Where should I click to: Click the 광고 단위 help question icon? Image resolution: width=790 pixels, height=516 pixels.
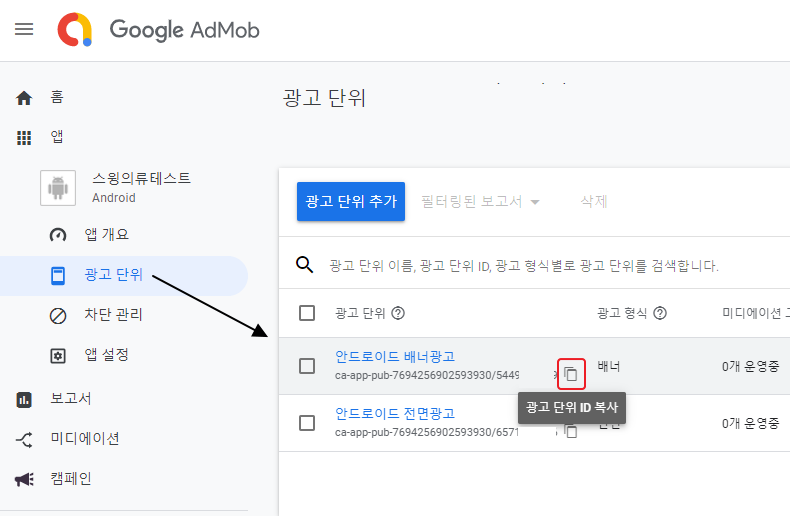(398, 313)
